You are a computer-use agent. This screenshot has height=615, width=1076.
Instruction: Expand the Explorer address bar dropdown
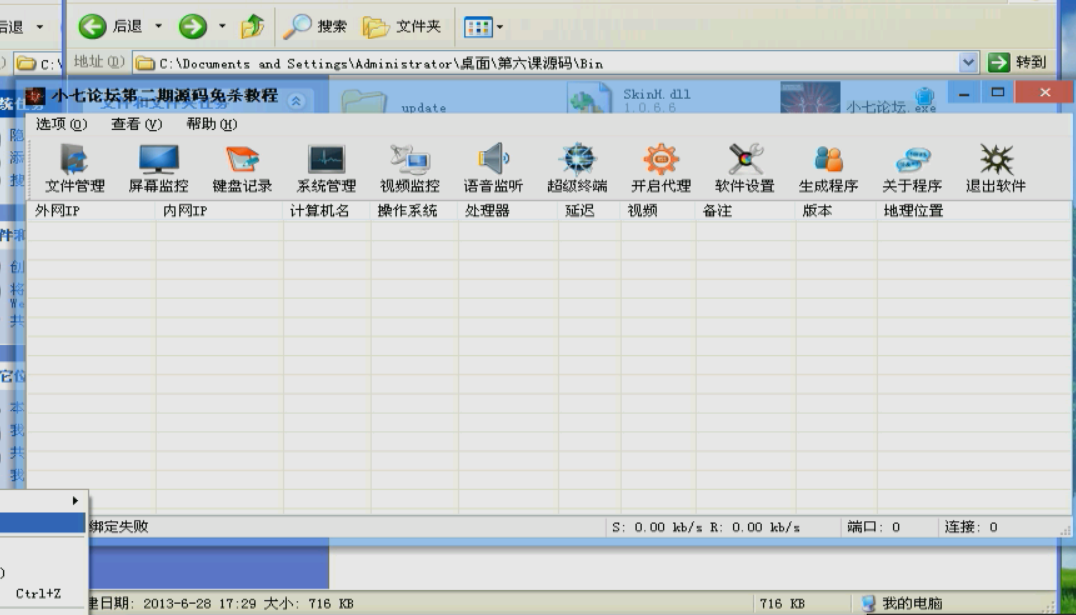tap(968, 63)
